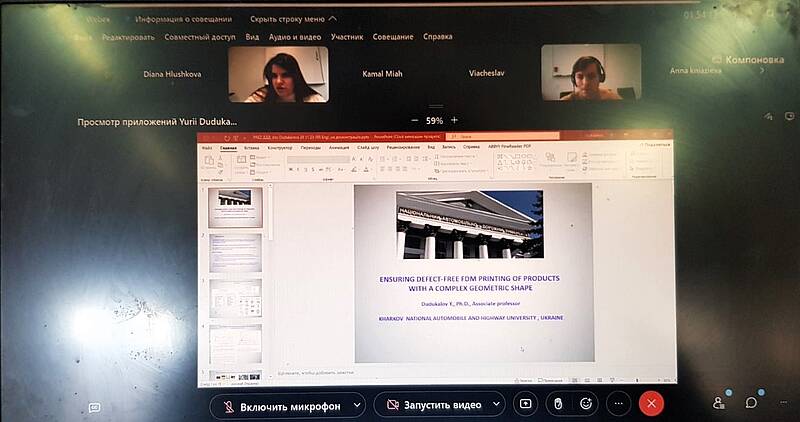Click the fullscreen icon near top right of share
The width and height of the screenshot is (800, 422).
click(x=790, y=117)
